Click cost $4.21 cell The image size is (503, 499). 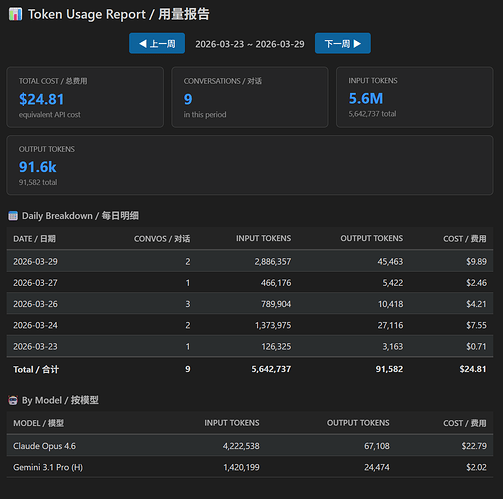point(476,304)
